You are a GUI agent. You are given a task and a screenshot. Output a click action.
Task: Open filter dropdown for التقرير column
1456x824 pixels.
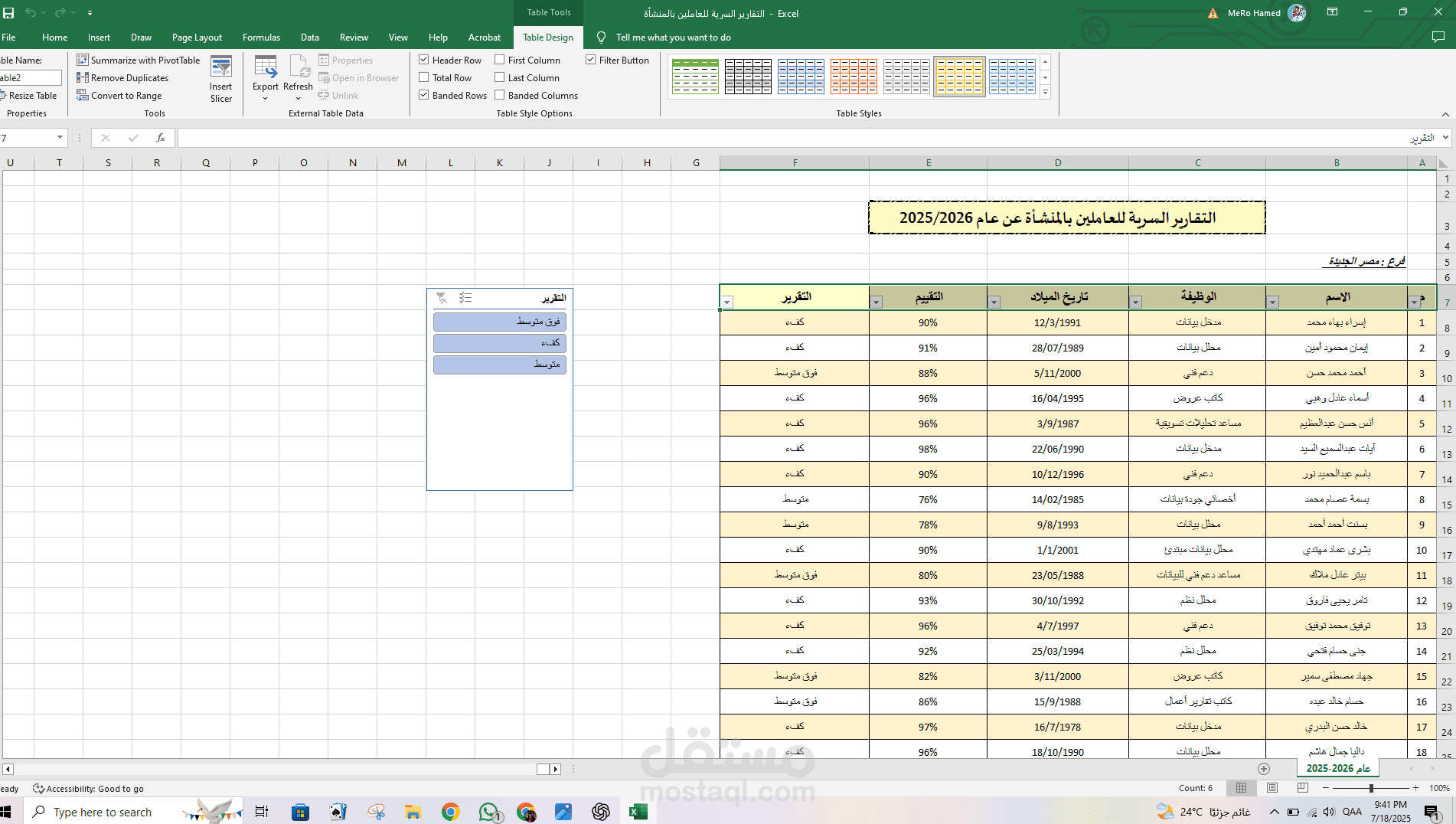coord(727,302)
